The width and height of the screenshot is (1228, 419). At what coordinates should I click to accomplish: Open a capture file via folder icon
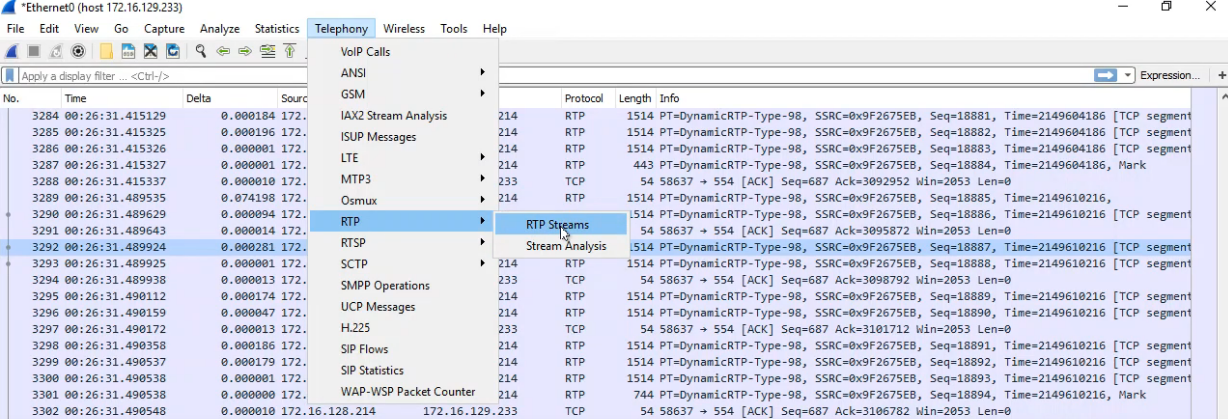coord(106,51)
